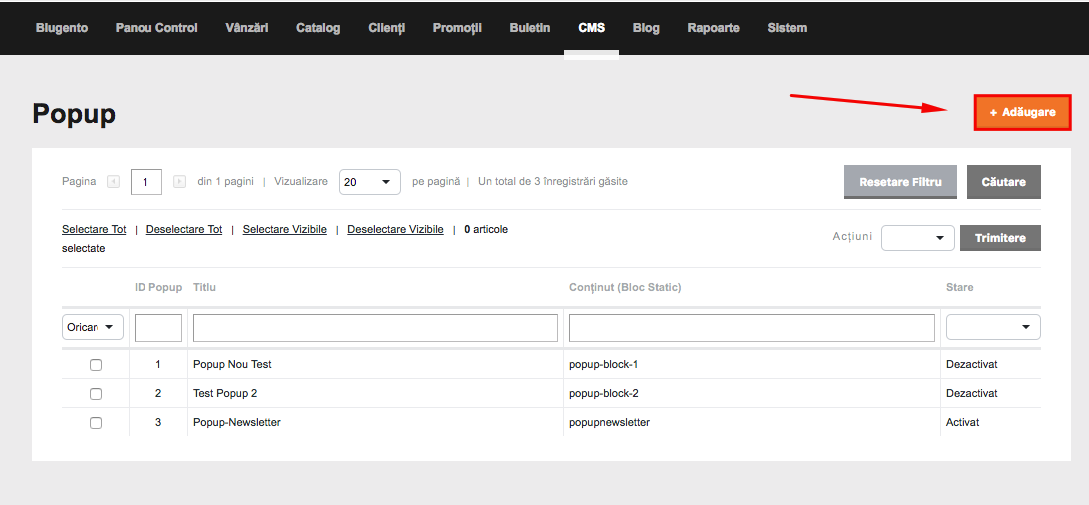This screenshot has height=505, width=1089.
Task: Click the Deselectare Tot link
Action: 184,229
